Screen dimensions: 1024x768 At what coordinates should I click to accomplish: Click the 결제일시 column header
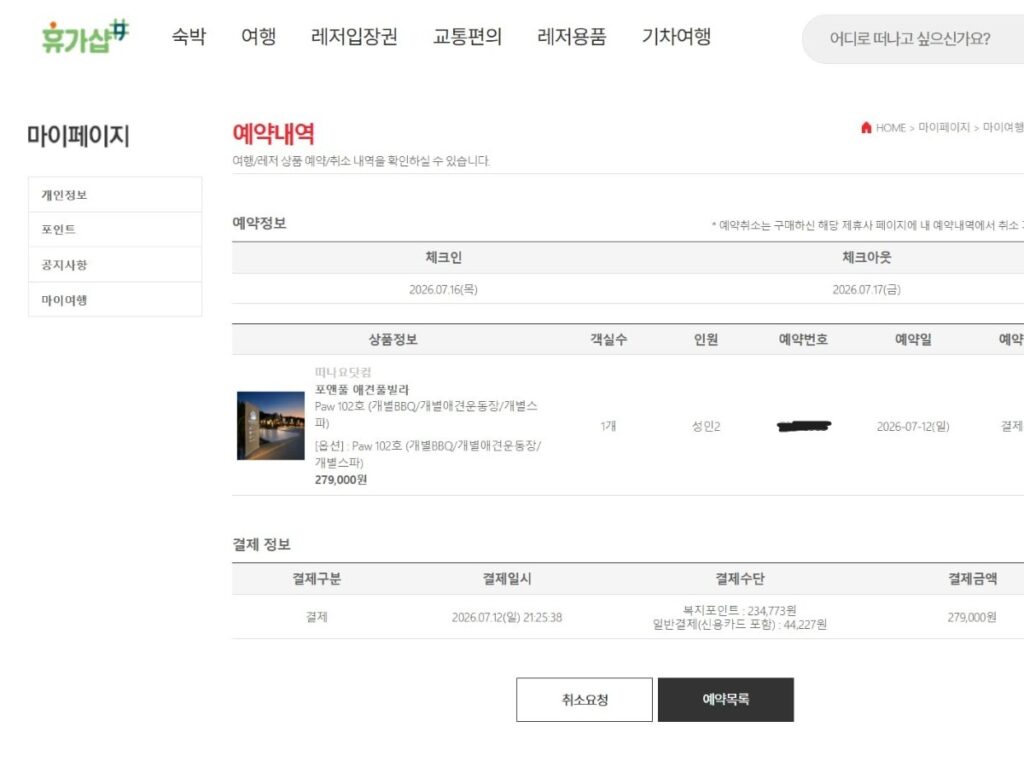507,579
